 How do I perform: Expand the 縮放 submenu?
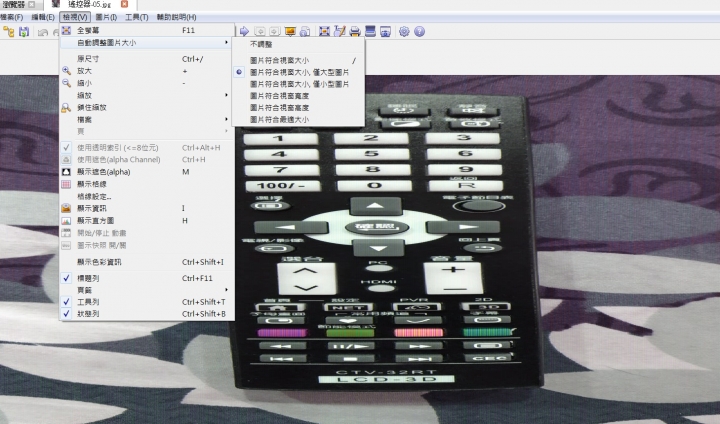point(147,96)
